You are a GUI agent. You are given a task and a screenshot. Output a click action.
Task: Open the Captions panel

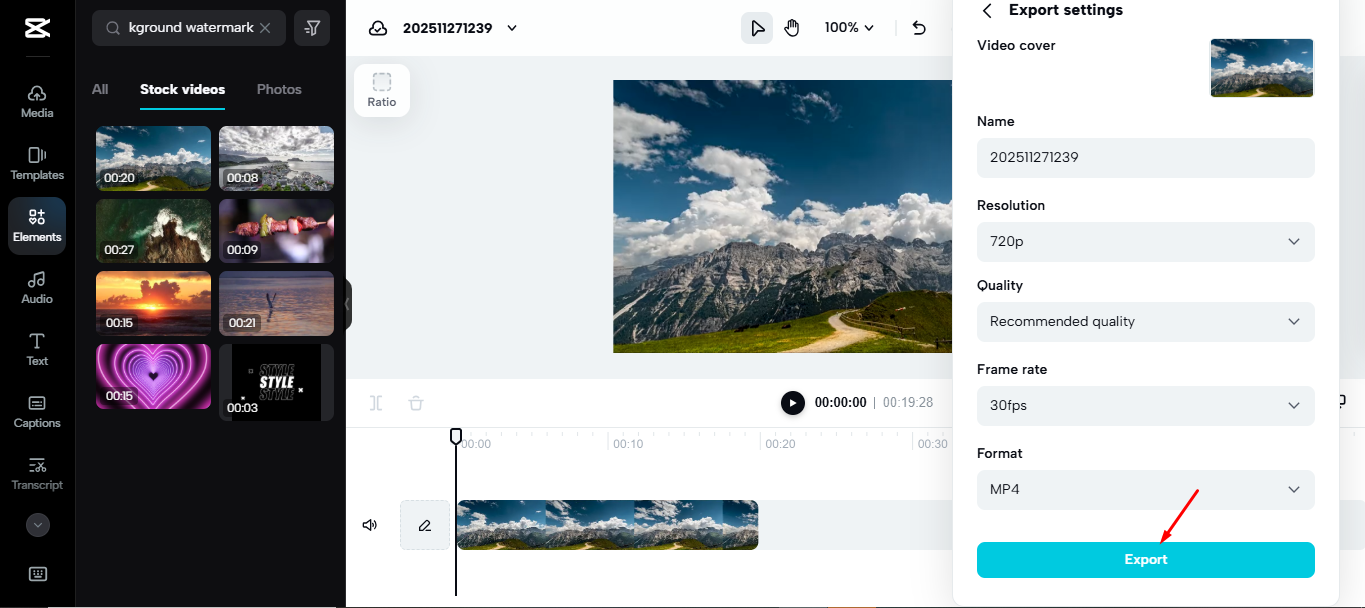coord(36,412)
